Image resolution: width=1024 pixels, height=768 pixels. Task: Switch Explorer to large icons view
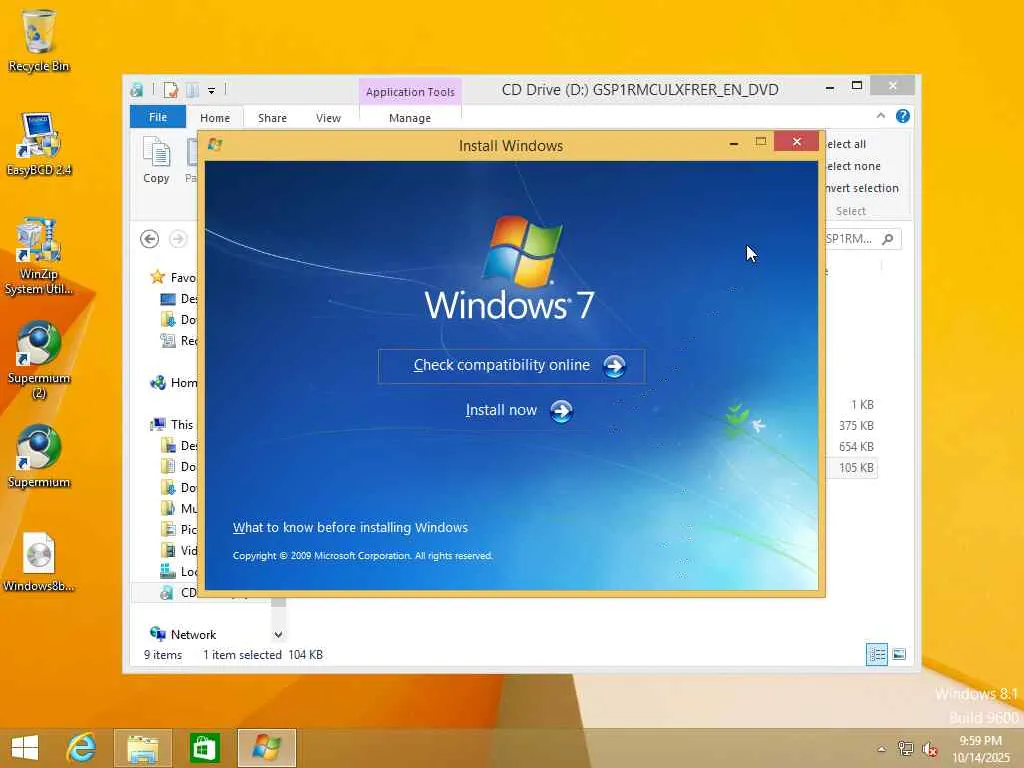point(899,654)
